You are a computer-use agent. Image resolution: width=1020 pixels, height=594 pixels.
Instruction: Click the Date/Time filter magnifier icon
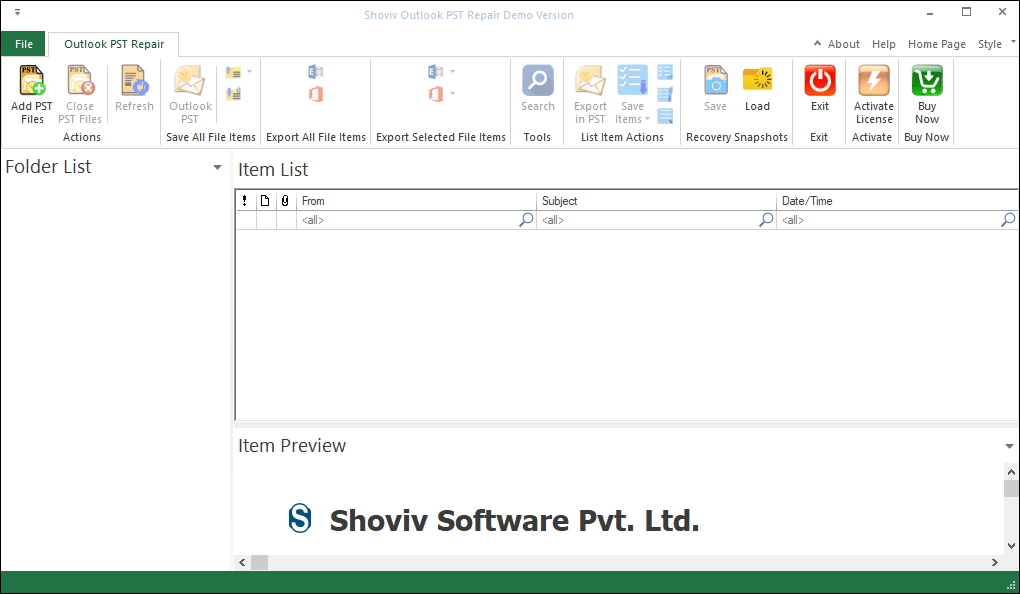[x=1008, y=220]
